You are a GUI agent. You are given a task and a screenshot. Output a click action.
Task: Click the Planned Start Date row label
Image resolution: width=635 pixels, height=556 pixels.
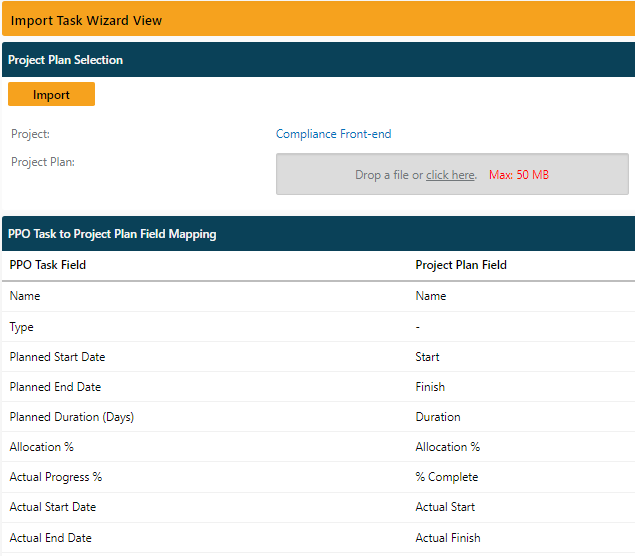pyautogui.click(x=58, y=357)
